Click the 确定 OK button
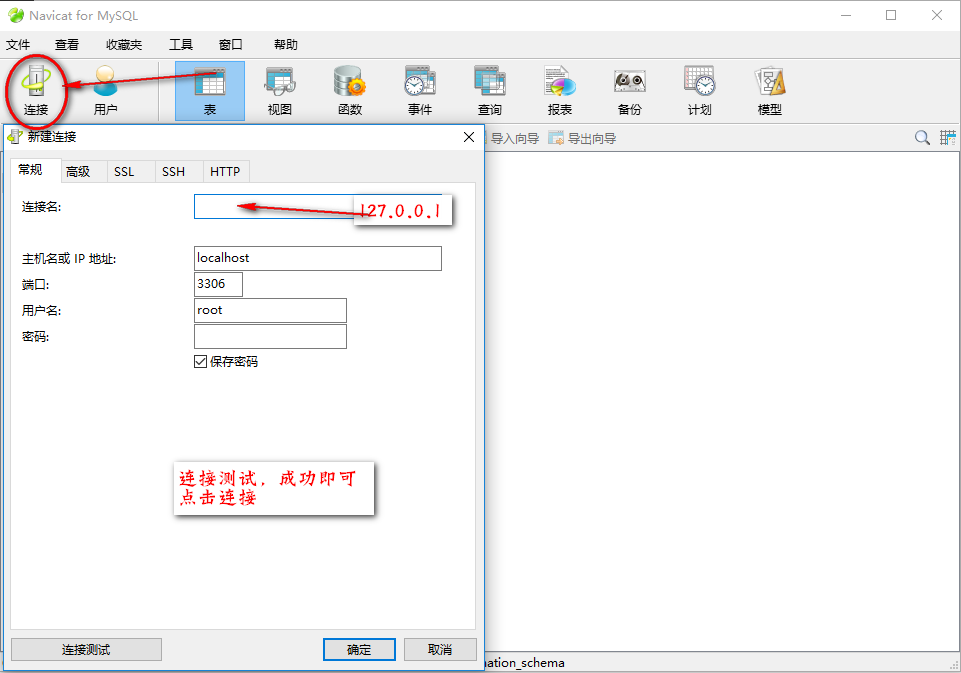The image size is (961, 673). [x=359, y=650]
